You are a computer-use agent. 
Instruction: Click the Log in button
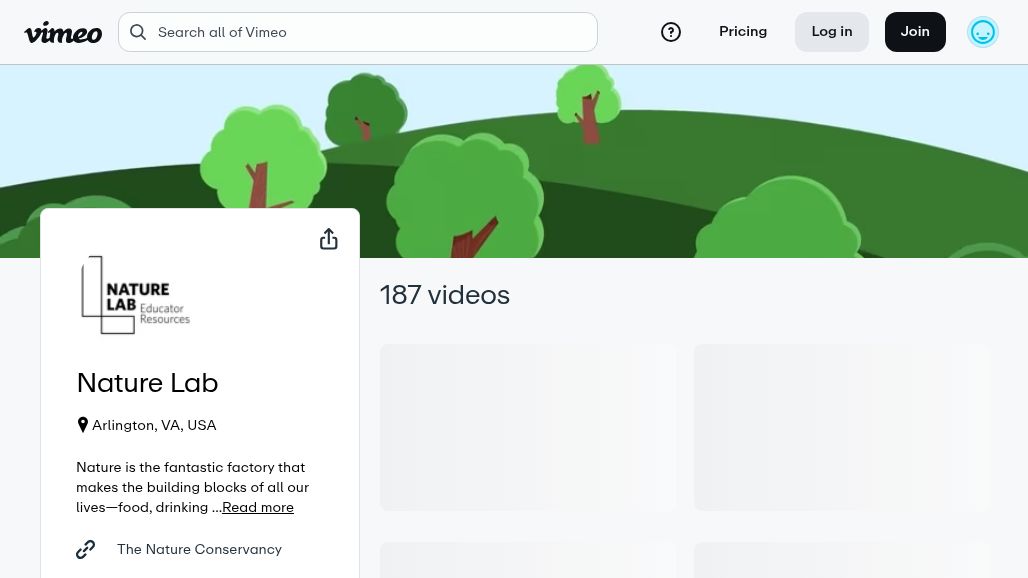click(831, 31)
